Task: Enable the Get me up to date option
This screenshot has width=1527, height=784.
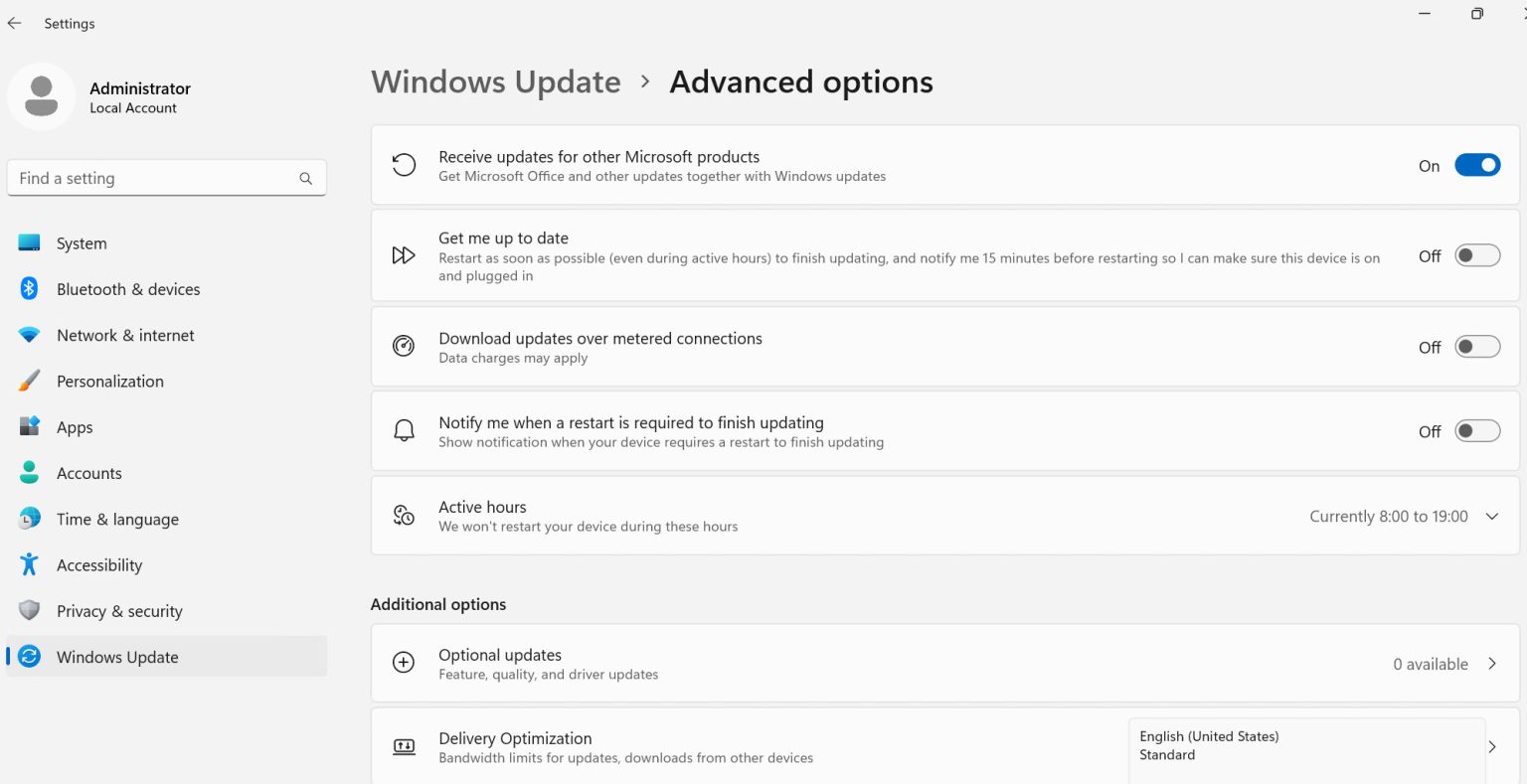Action: (x=1477, y=255)
